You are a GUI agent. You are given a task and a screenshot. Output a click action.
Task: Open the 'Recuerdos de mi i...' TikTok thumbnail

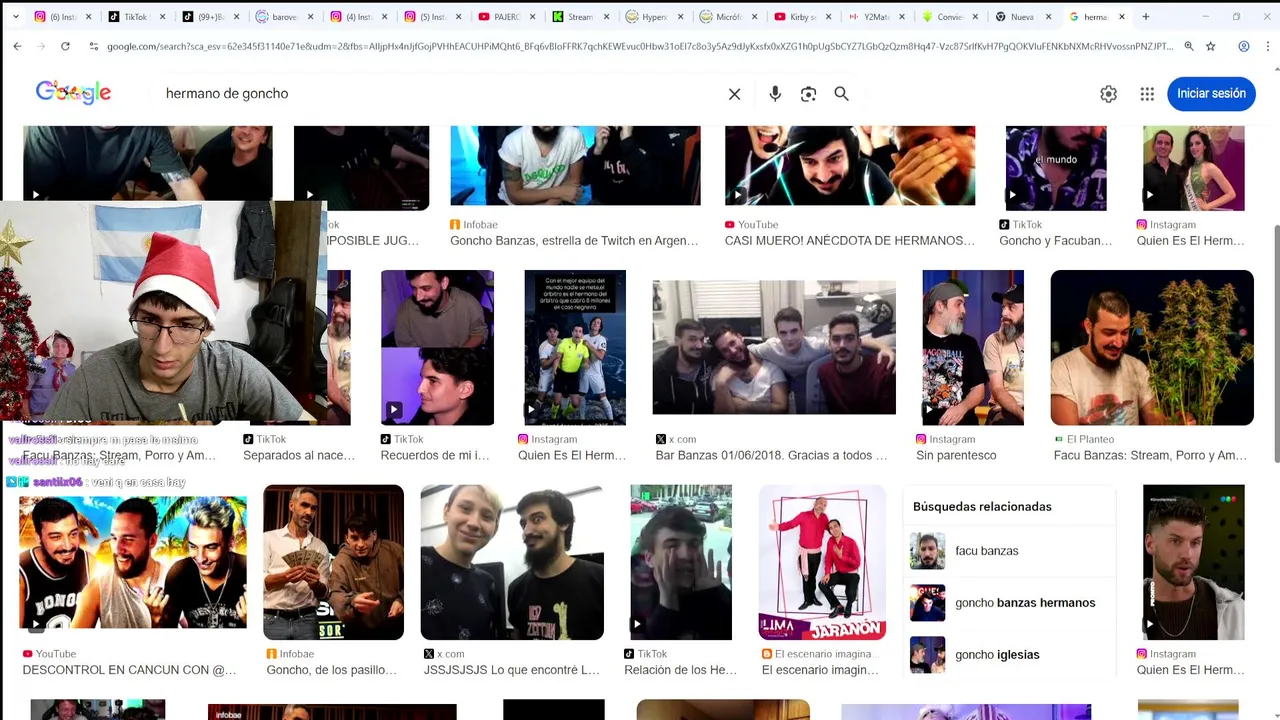[x=437, y=347]
